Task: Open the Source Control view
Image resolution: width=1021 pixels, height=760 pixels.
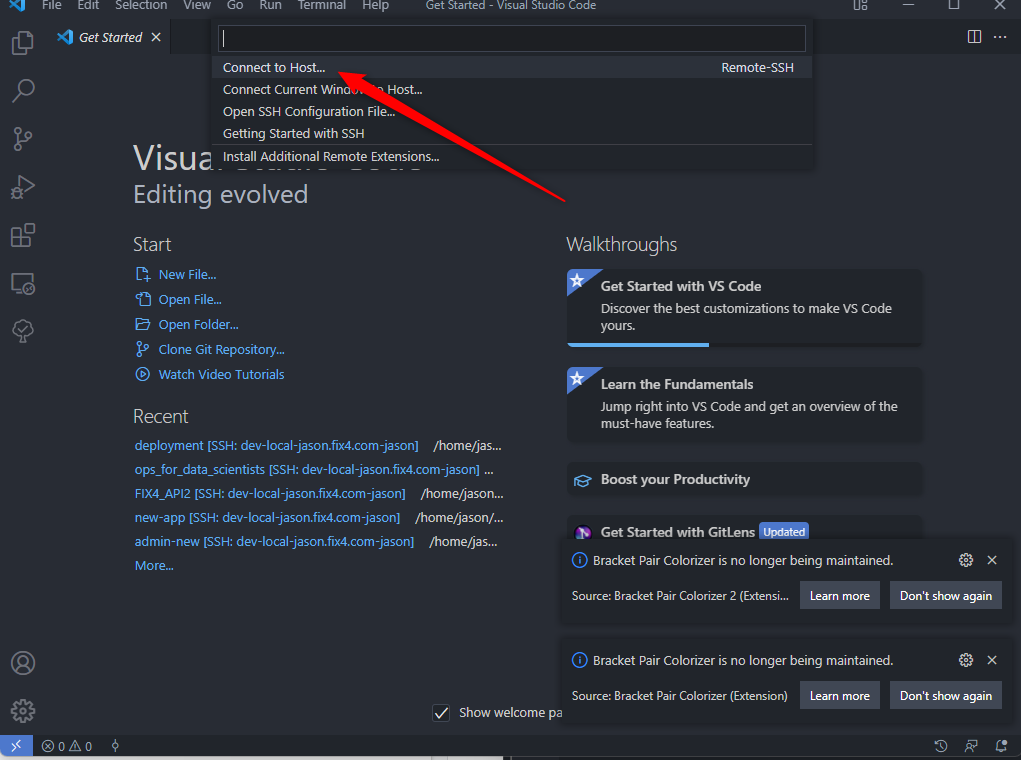Action: point(23,139)
